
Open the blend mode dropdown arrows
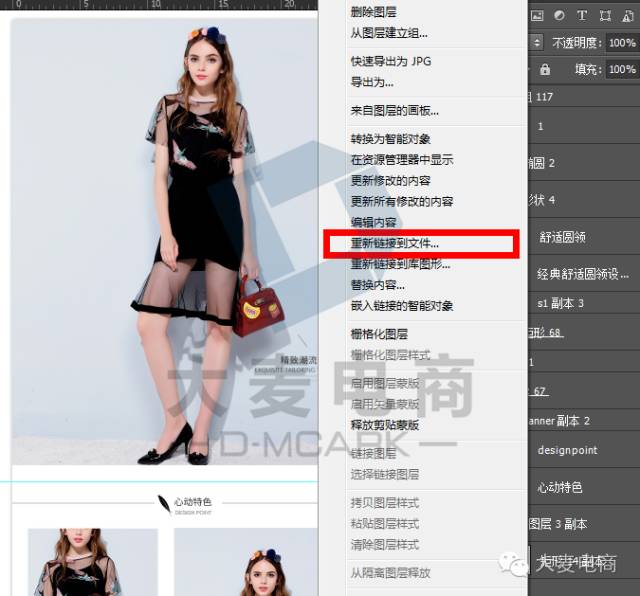pos(537,42)
